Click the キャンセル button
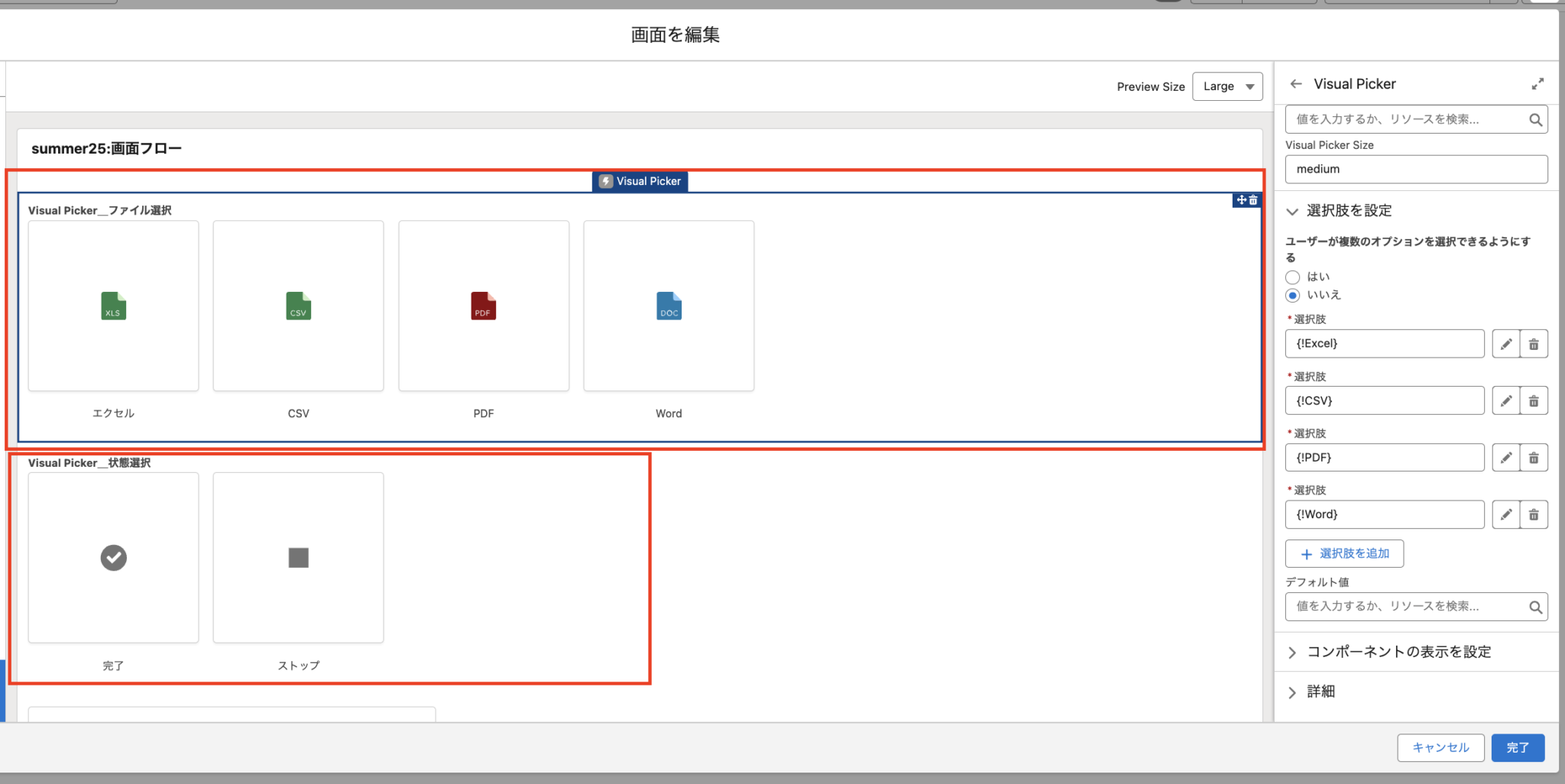 coord(1440,747)
